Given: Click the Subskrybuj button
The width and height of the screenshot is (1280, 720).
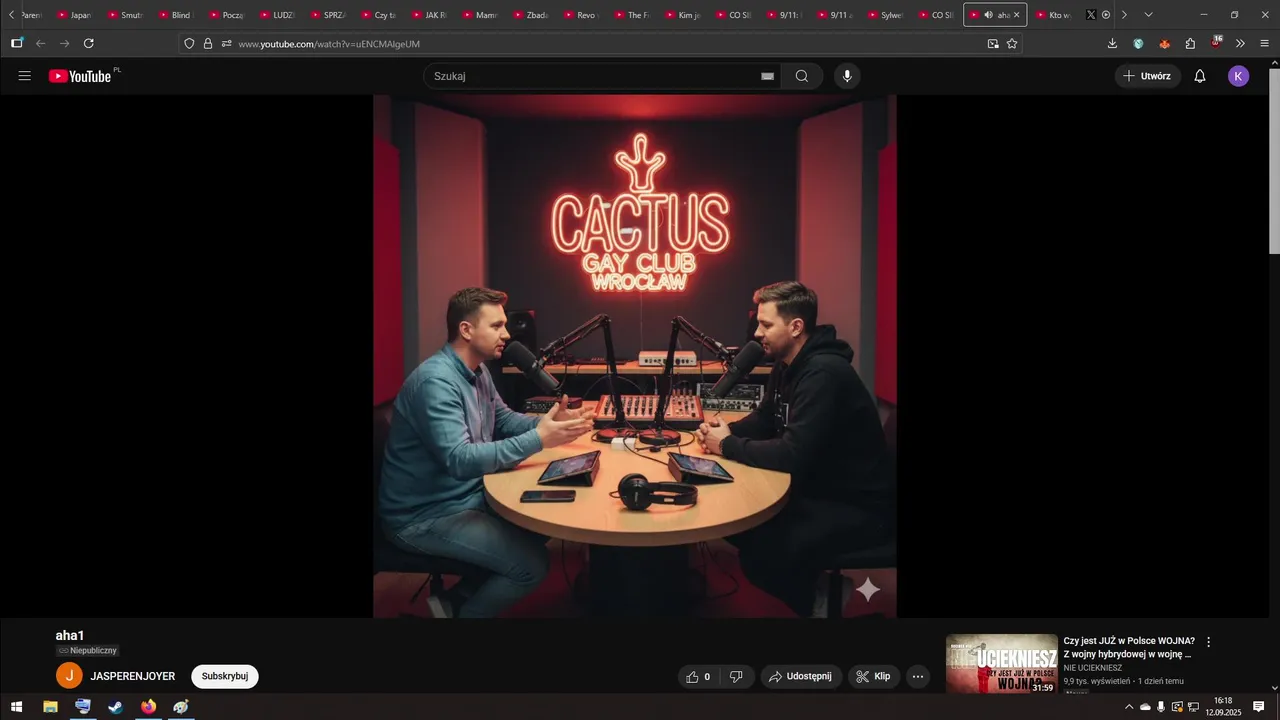Looking at the screenshot, I should (225, 677).
